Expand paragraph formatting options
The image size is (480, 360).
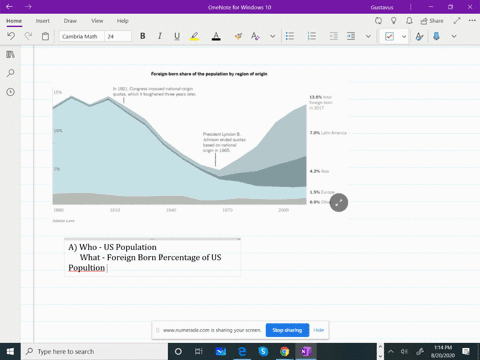368,36
